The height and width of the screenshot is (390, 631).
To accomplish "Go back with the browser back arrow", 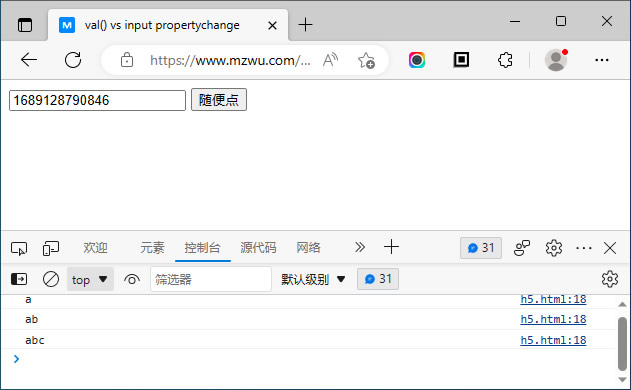I will (29, 60).
